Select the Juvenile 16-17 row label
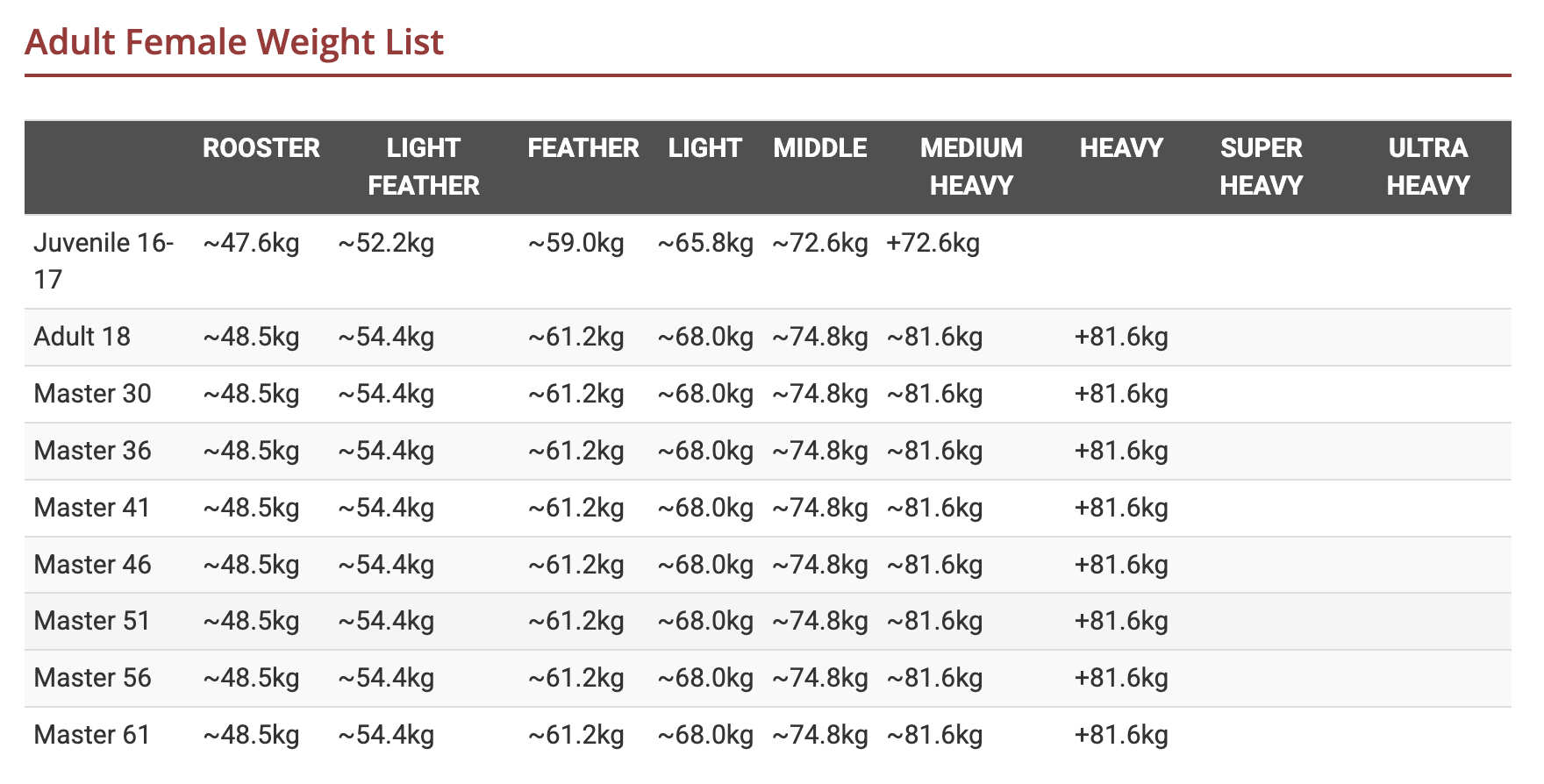 pyautogui.click(x=103, y=260)
